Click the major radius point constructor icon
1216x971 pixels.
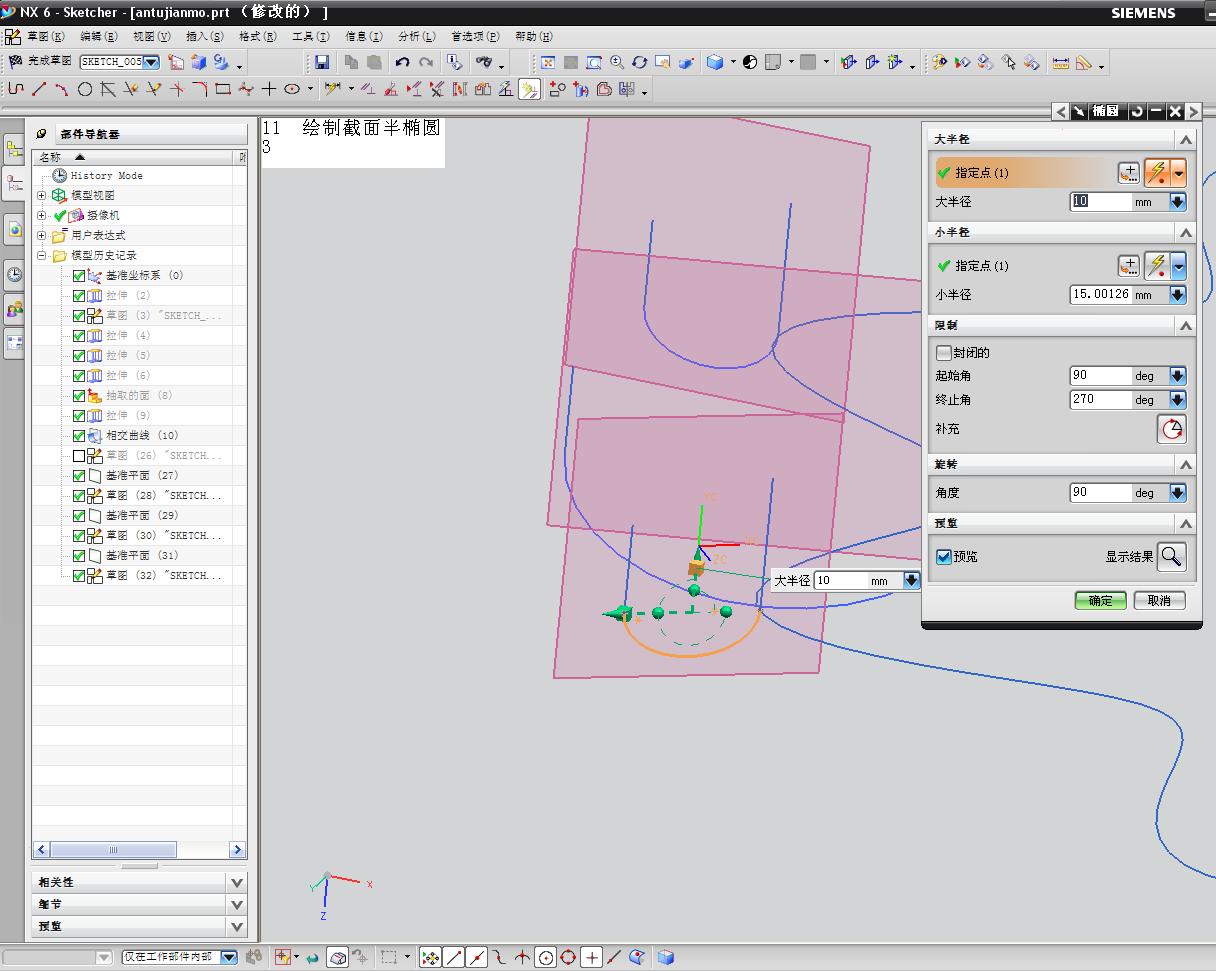pyautogui.click(x=1128, y=173)
